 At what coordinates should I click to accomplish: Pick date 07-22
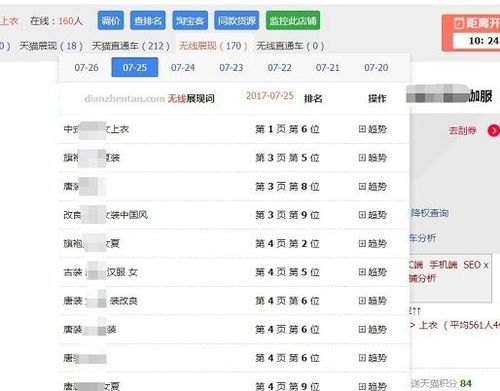280,67
